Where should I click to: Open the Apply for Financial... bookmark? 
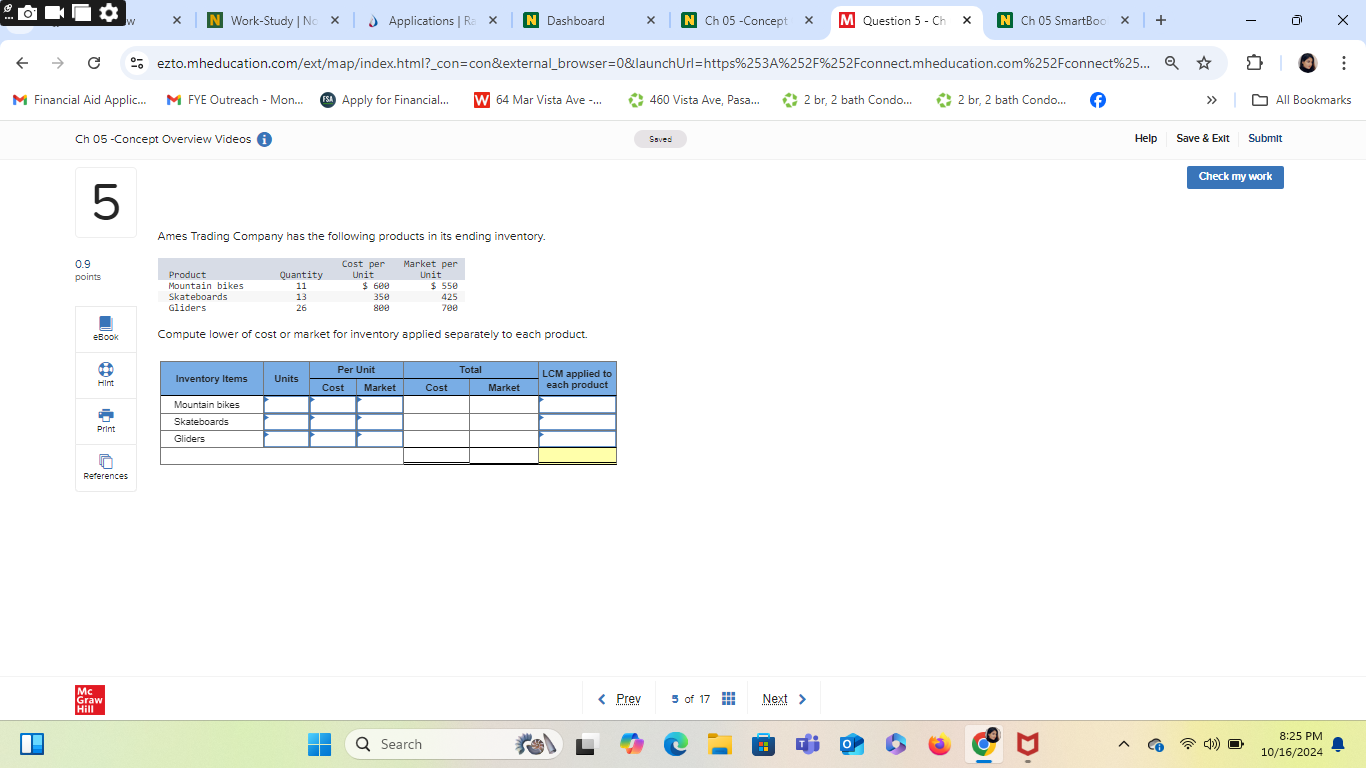pos(384,100)
